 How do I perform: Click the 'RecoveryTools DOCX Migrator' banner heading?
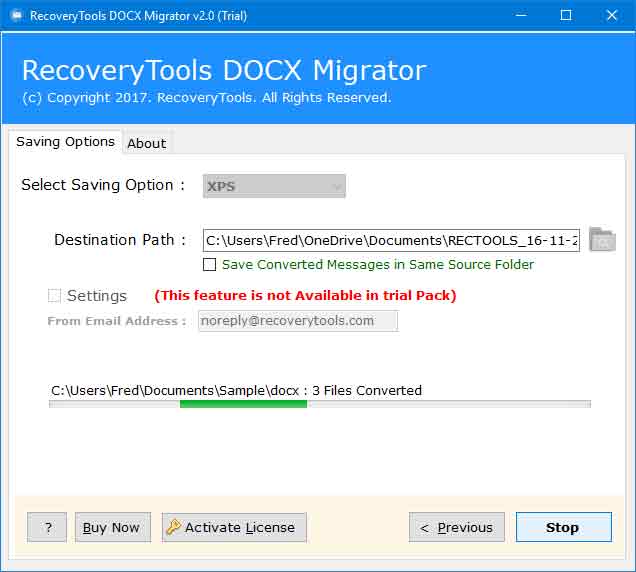tap(224, 70)
